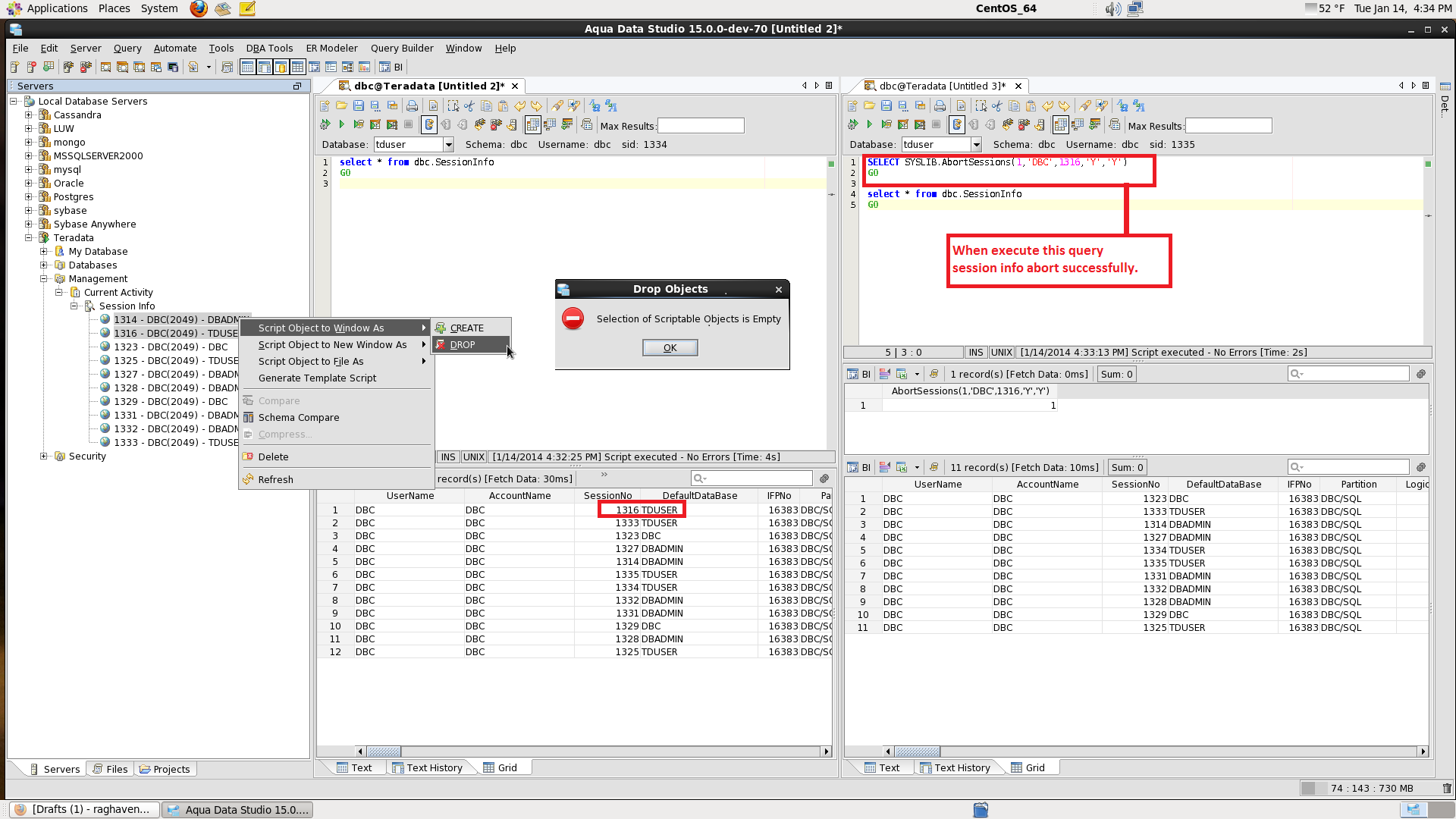Open Text History tab in Untitled 2 results
The width and height of the screenshot is (1456, 819).
pos(427,767)
